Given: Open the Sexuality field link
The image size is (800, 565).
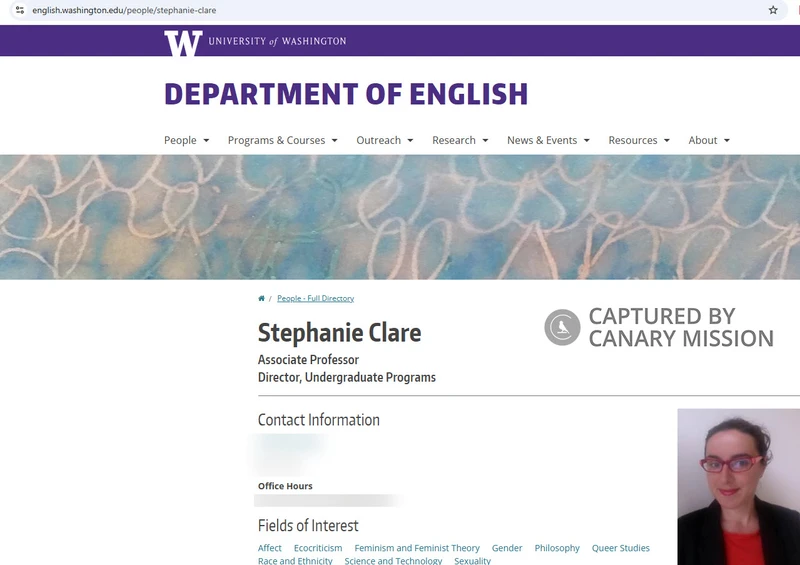Looking at the screenshot, I should 472,560.
